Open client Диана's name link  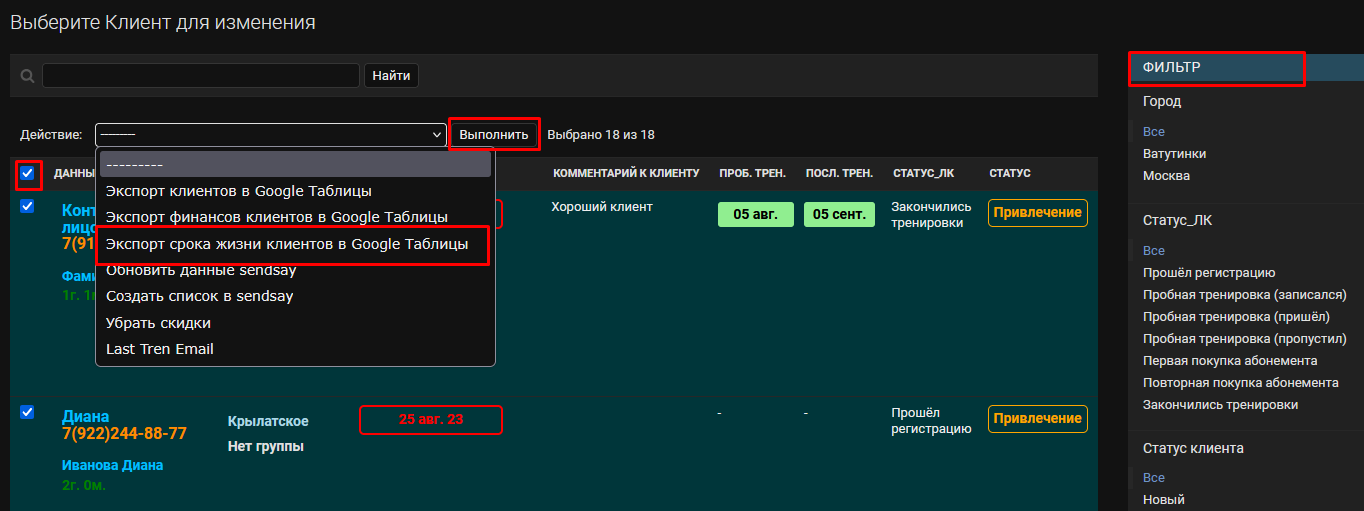(86, 416)
